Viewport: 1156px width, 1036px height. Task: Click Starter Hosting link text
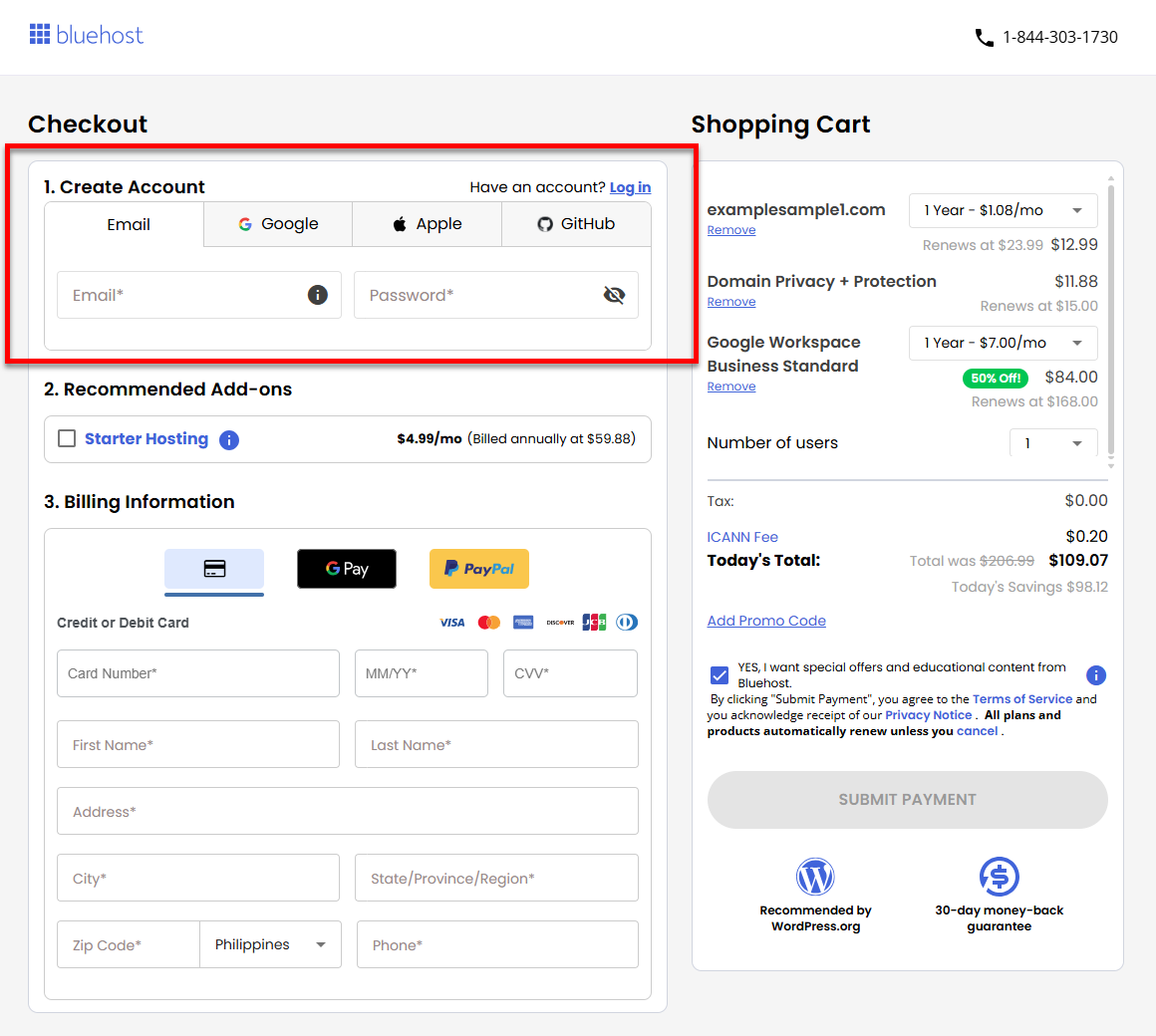point(145,439)
